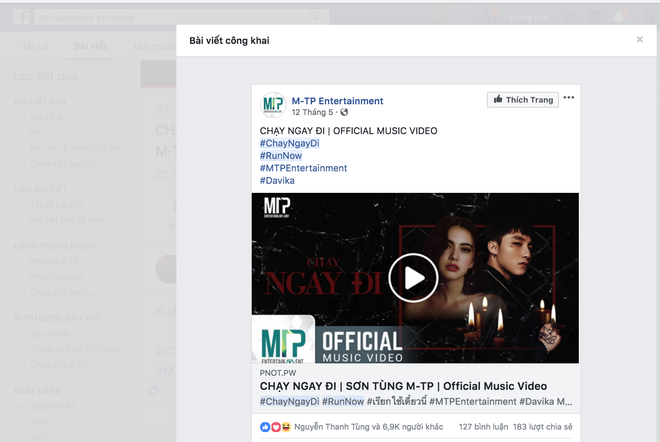Select the Nhóm bất kỳ filter

coord(54,261)
